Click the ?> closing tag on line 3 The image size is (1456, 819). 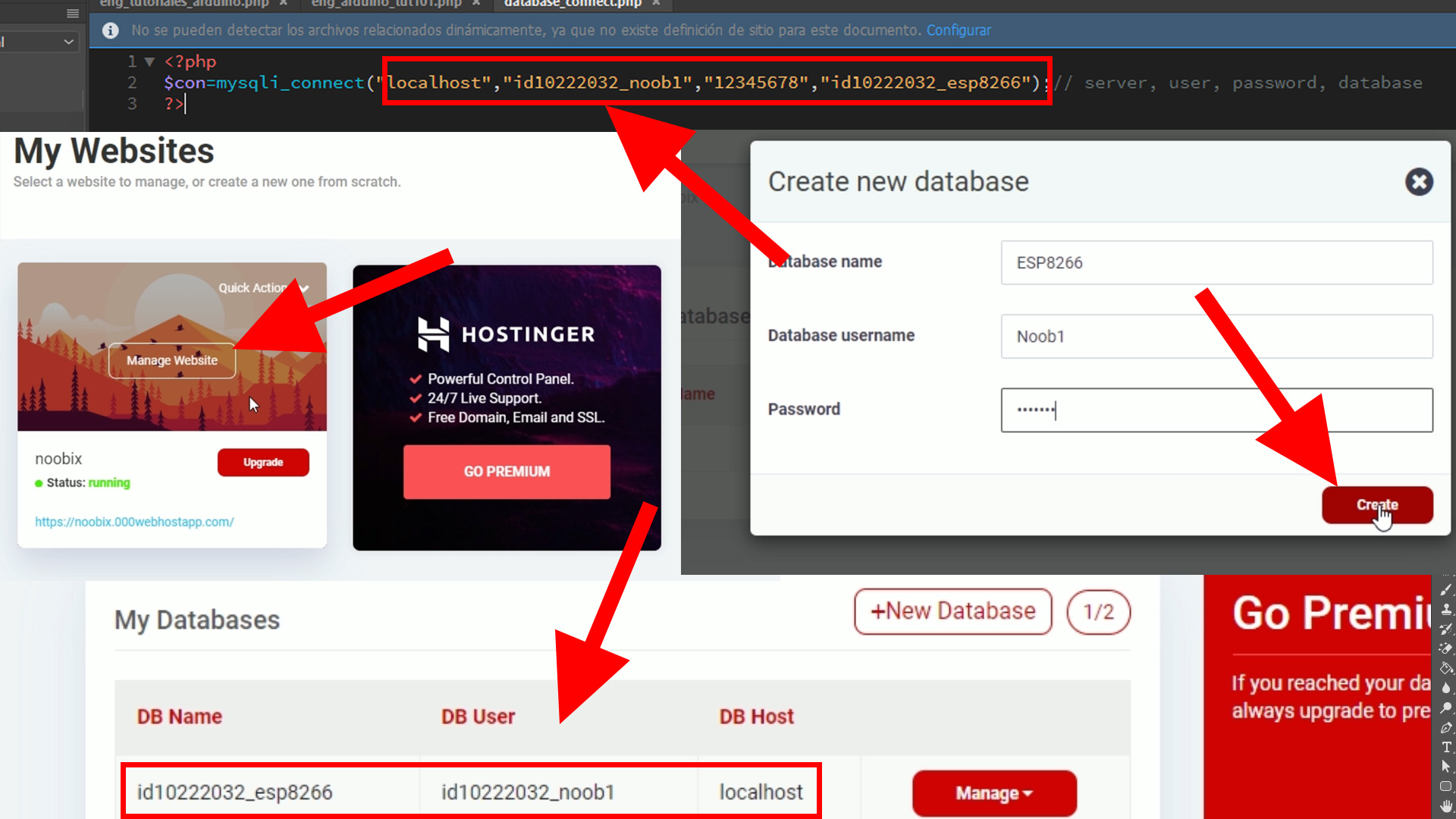174,103
